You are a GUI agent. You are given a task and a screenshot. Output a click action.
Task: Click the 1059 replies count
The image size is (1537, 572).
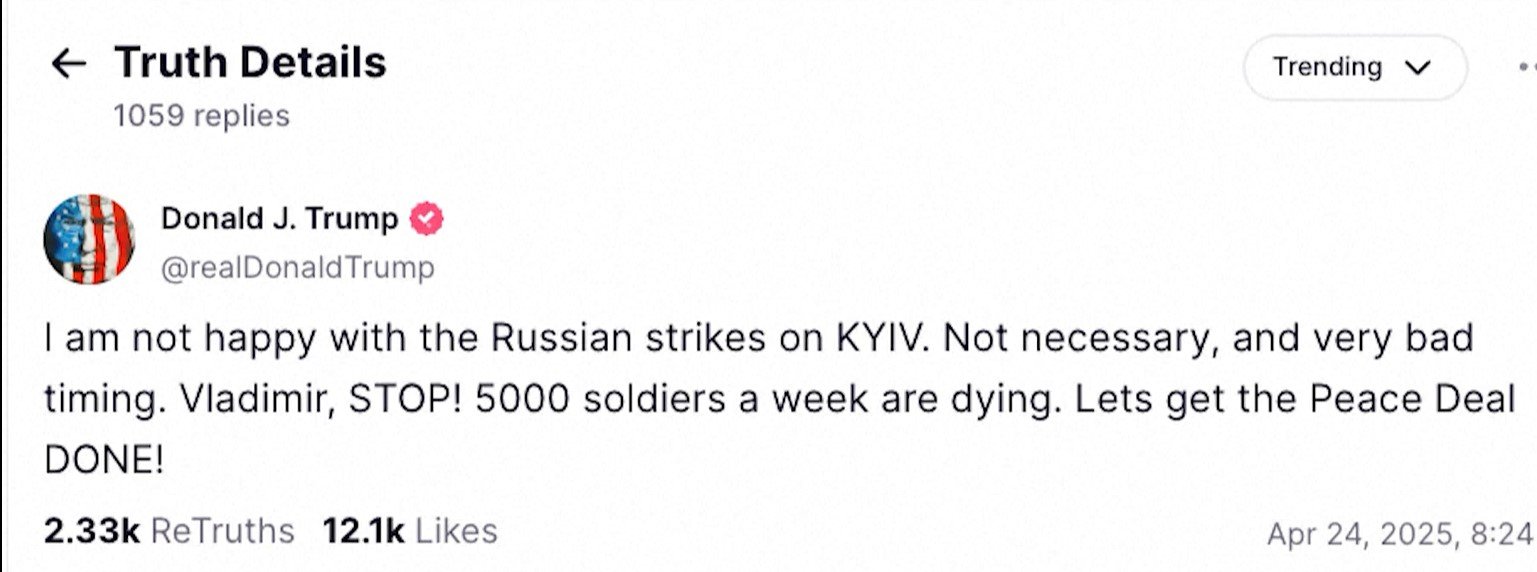click(x=201, y=116)
